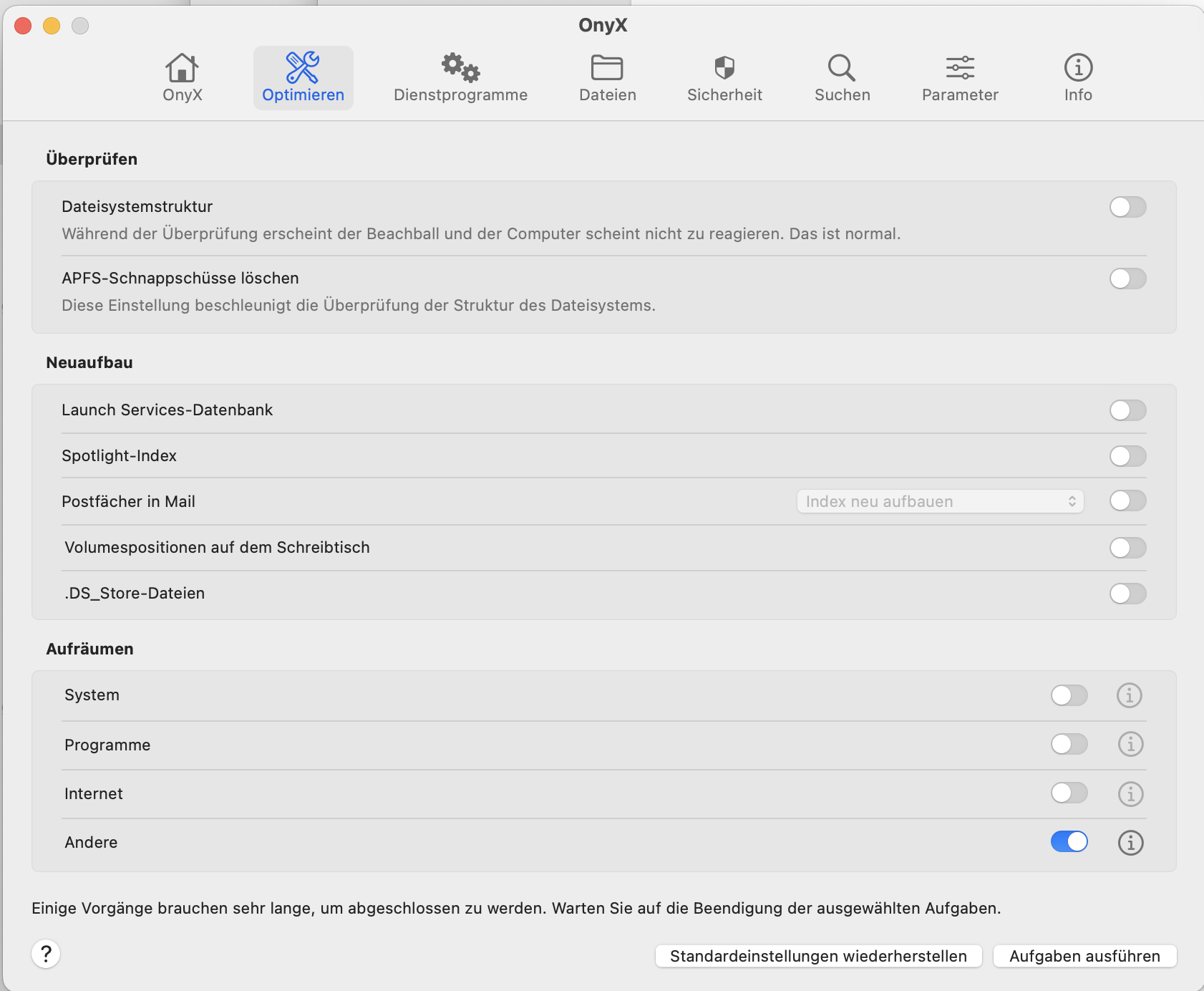Open the help question mark button
This screenshot has width=1204, height=991.
[46, 954]
